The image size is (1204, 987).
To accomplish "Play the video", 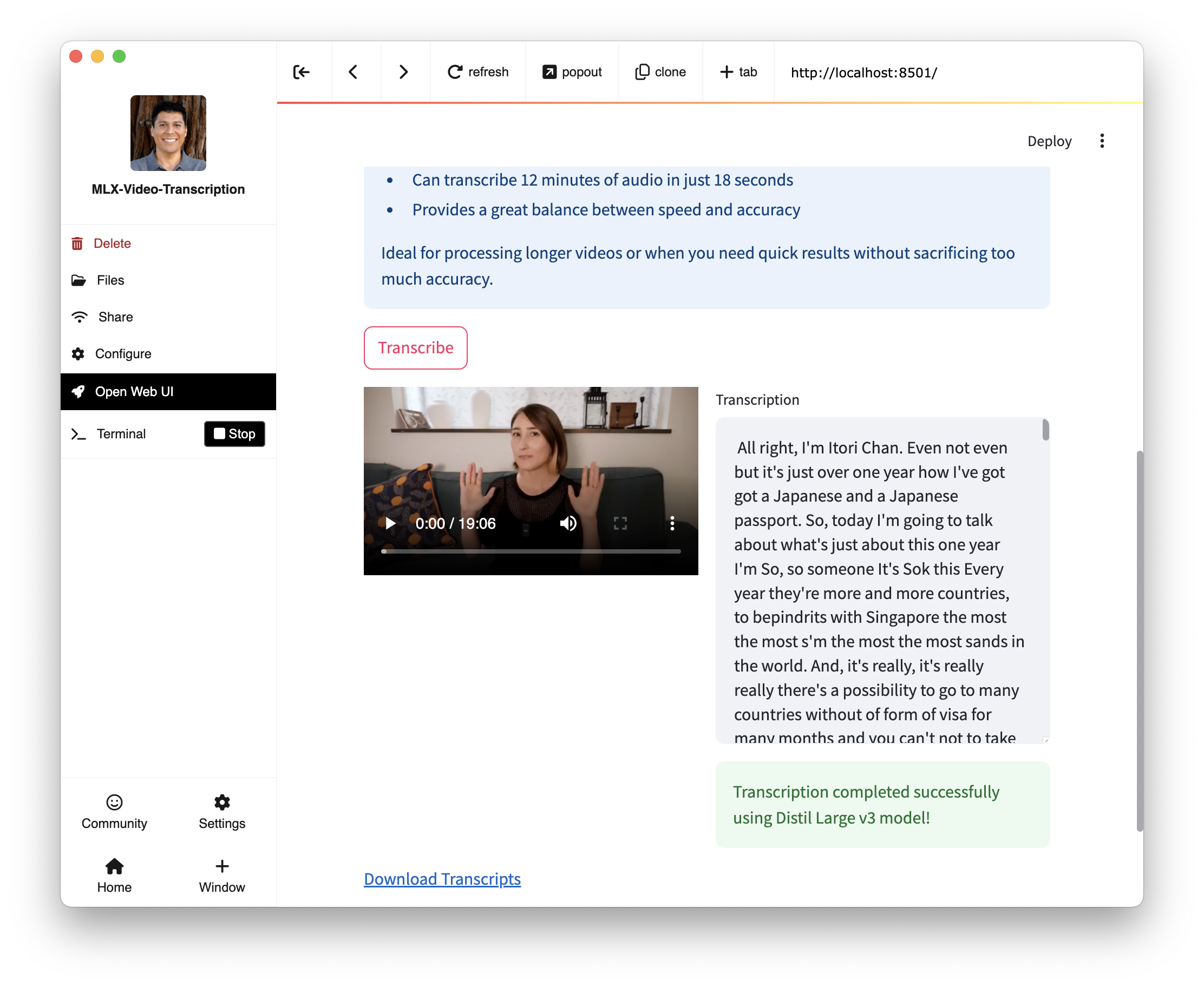I will pyautogui.click(x=390, y=523).
